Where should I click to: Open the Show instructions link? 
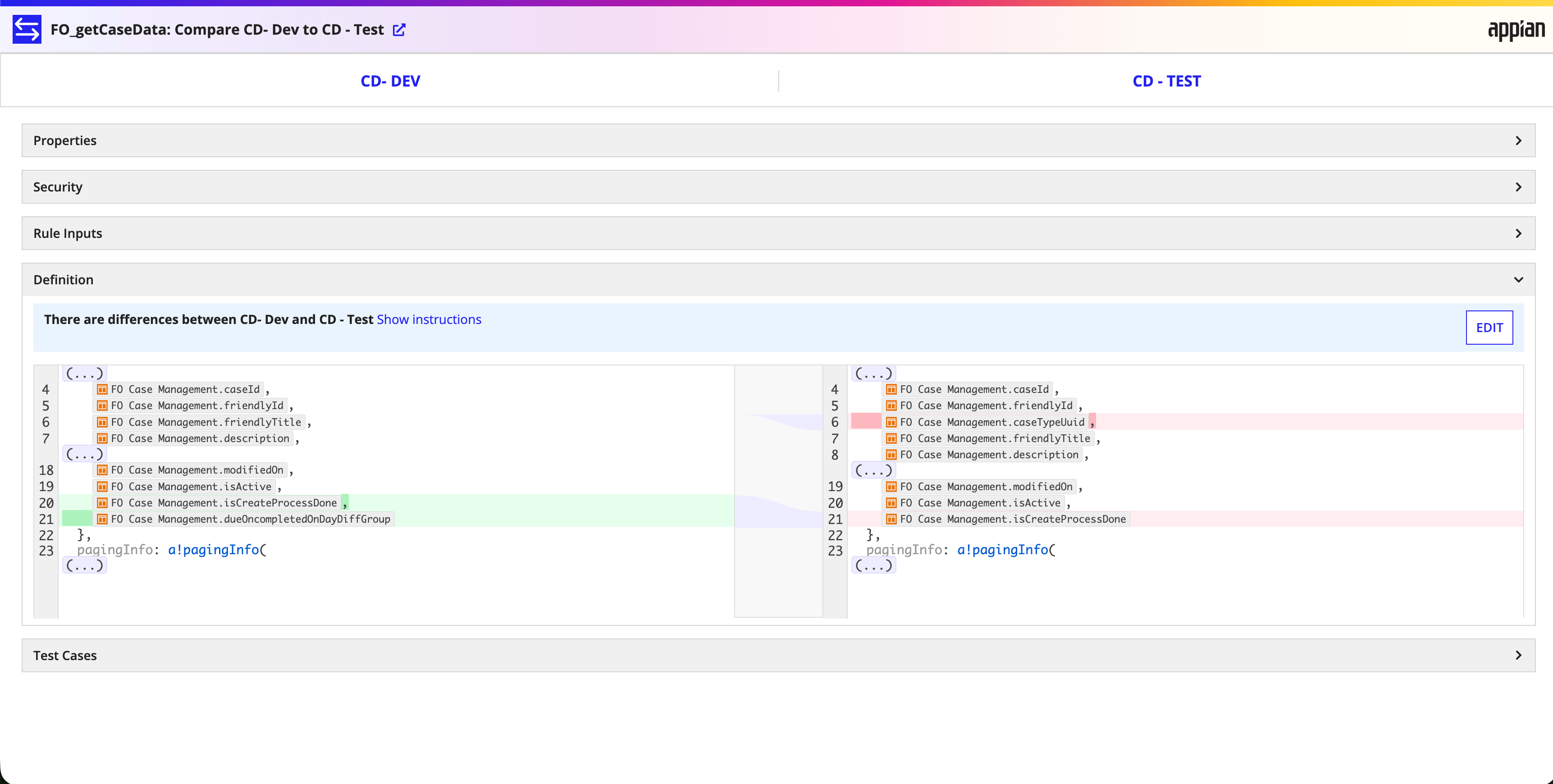click(x=429, y=319)
